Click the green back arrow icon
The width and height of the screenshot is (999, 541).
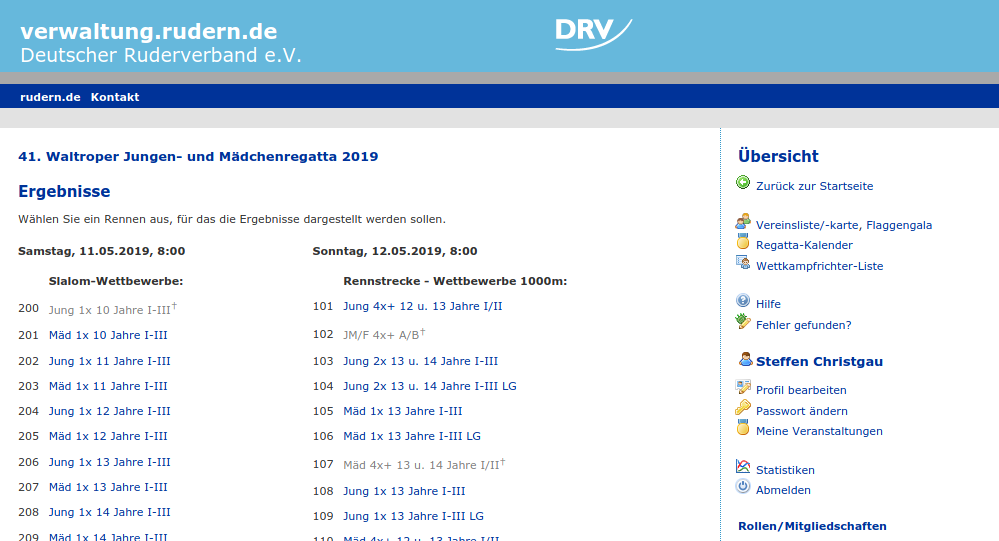pos(743,183)
